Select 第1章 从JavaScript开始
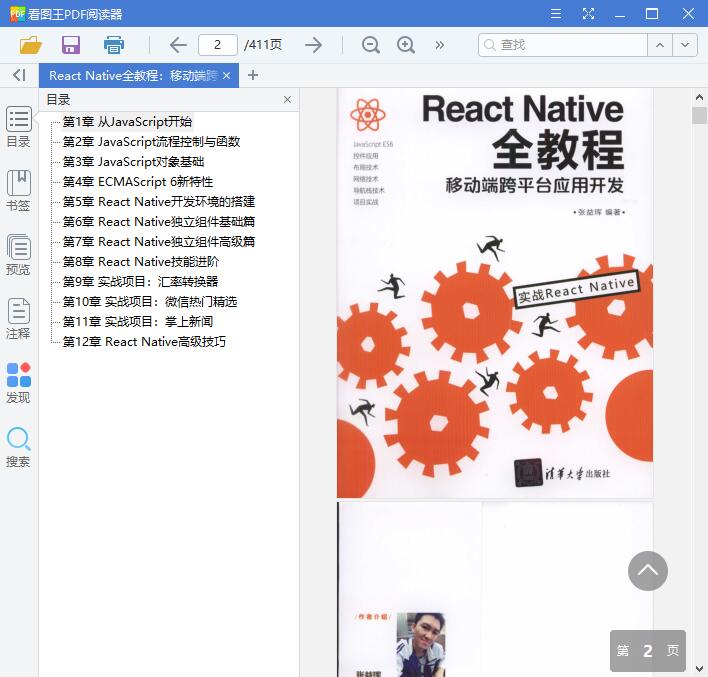The image size is (708, 677). (x=127, y=121)
